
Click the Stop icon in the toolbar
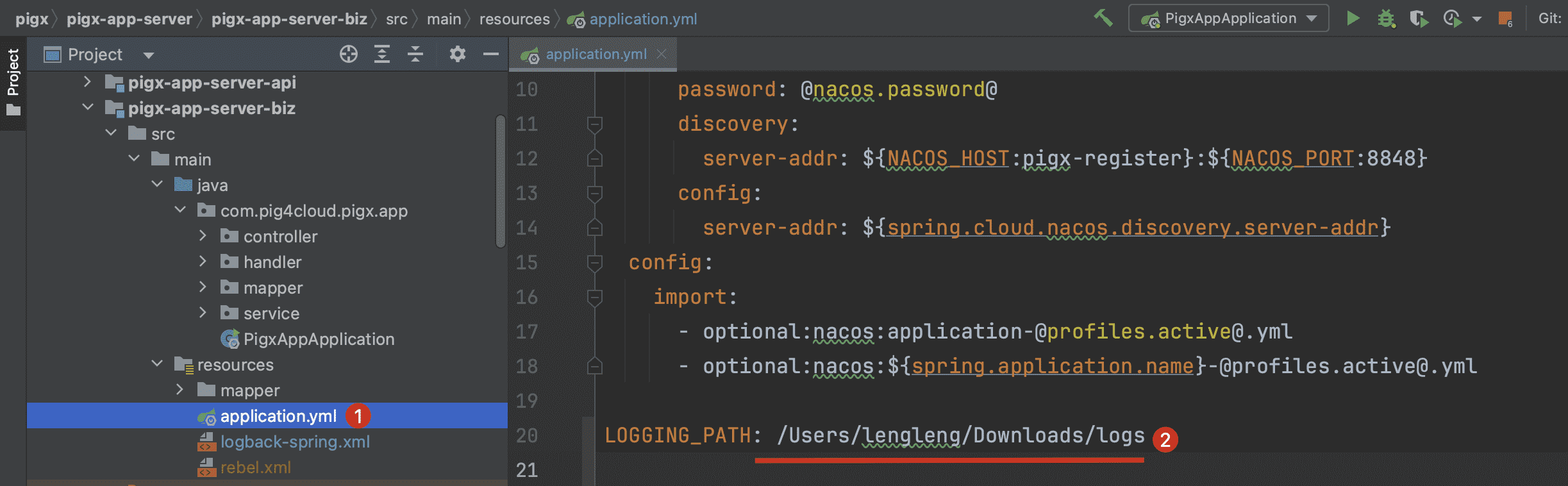[x=1505, y=19]
